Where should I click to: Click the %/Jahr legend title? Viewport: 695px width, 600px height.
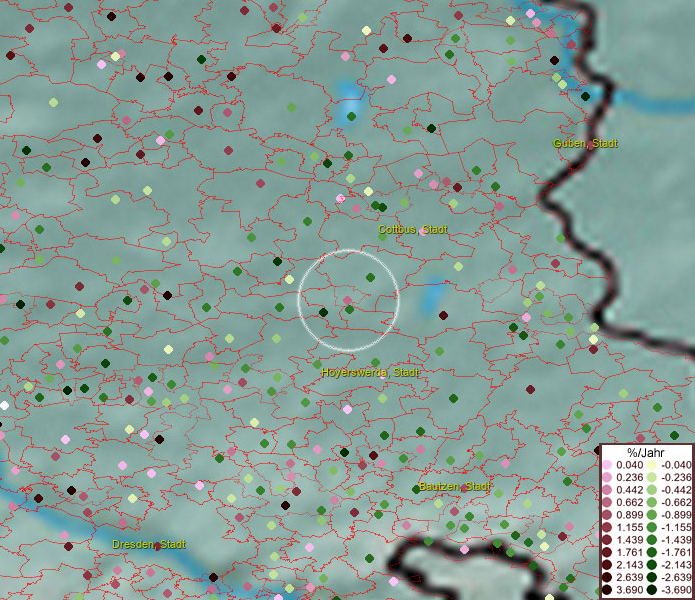(645, 453)
